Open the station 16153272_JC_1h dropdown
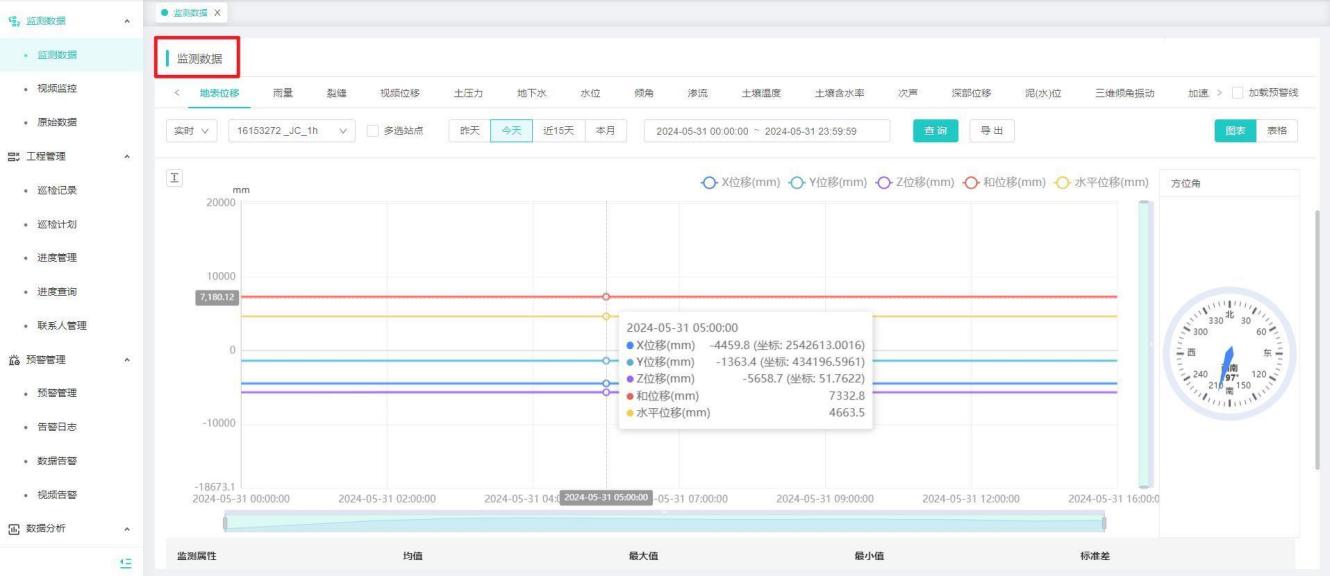This screenshot has width=1330, height=576. (291, 131)
